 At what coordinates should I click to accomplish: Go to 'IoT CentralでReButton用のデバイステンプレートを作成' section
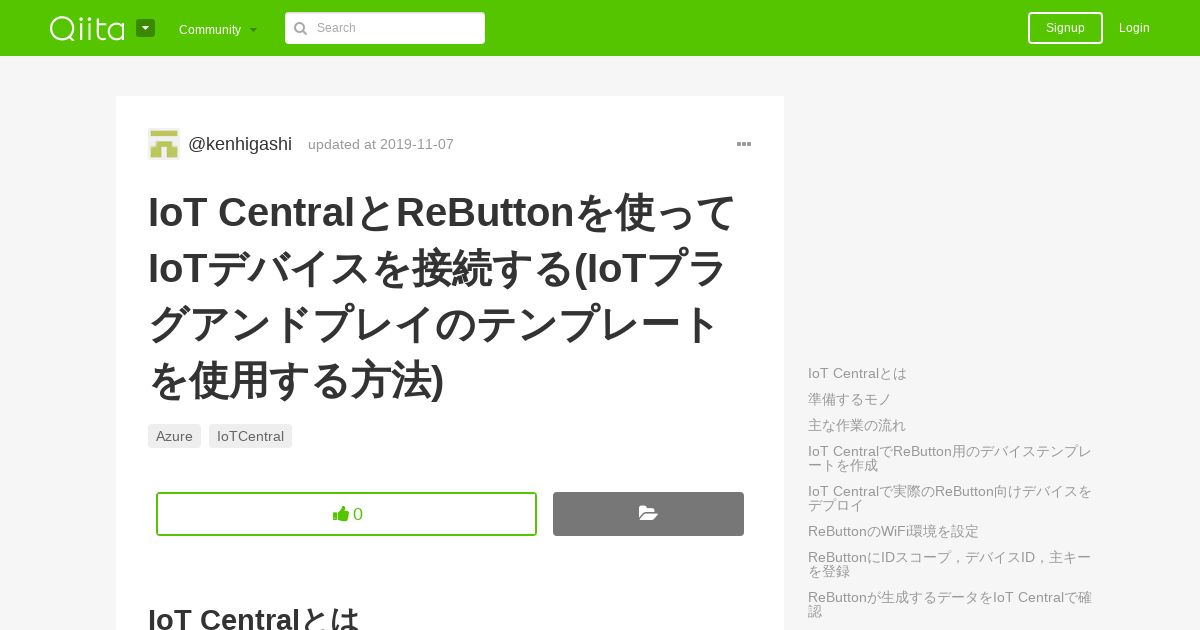click(950, 458)
